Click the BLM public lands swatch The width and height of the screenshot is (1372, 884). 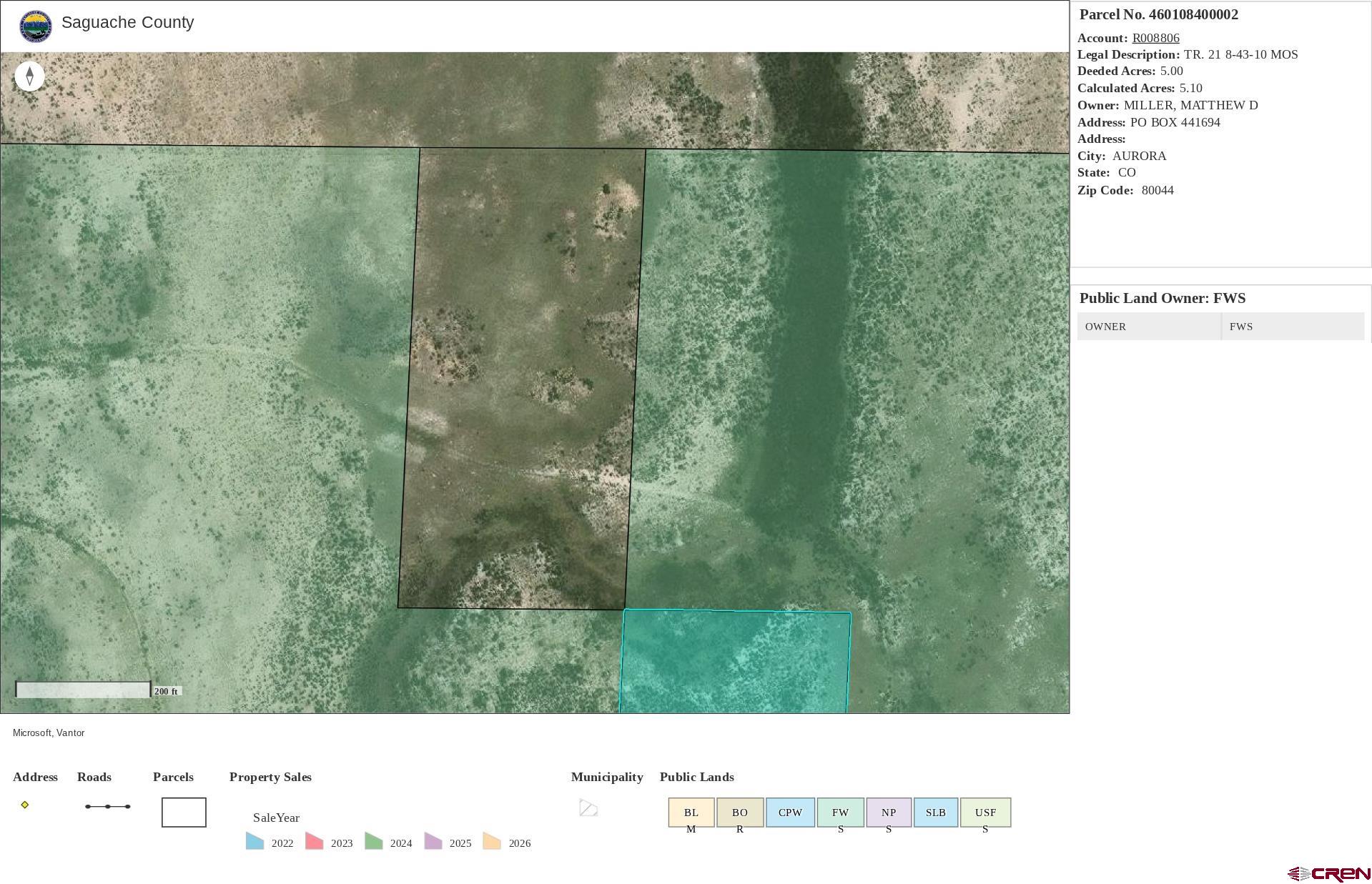[691, 813]
